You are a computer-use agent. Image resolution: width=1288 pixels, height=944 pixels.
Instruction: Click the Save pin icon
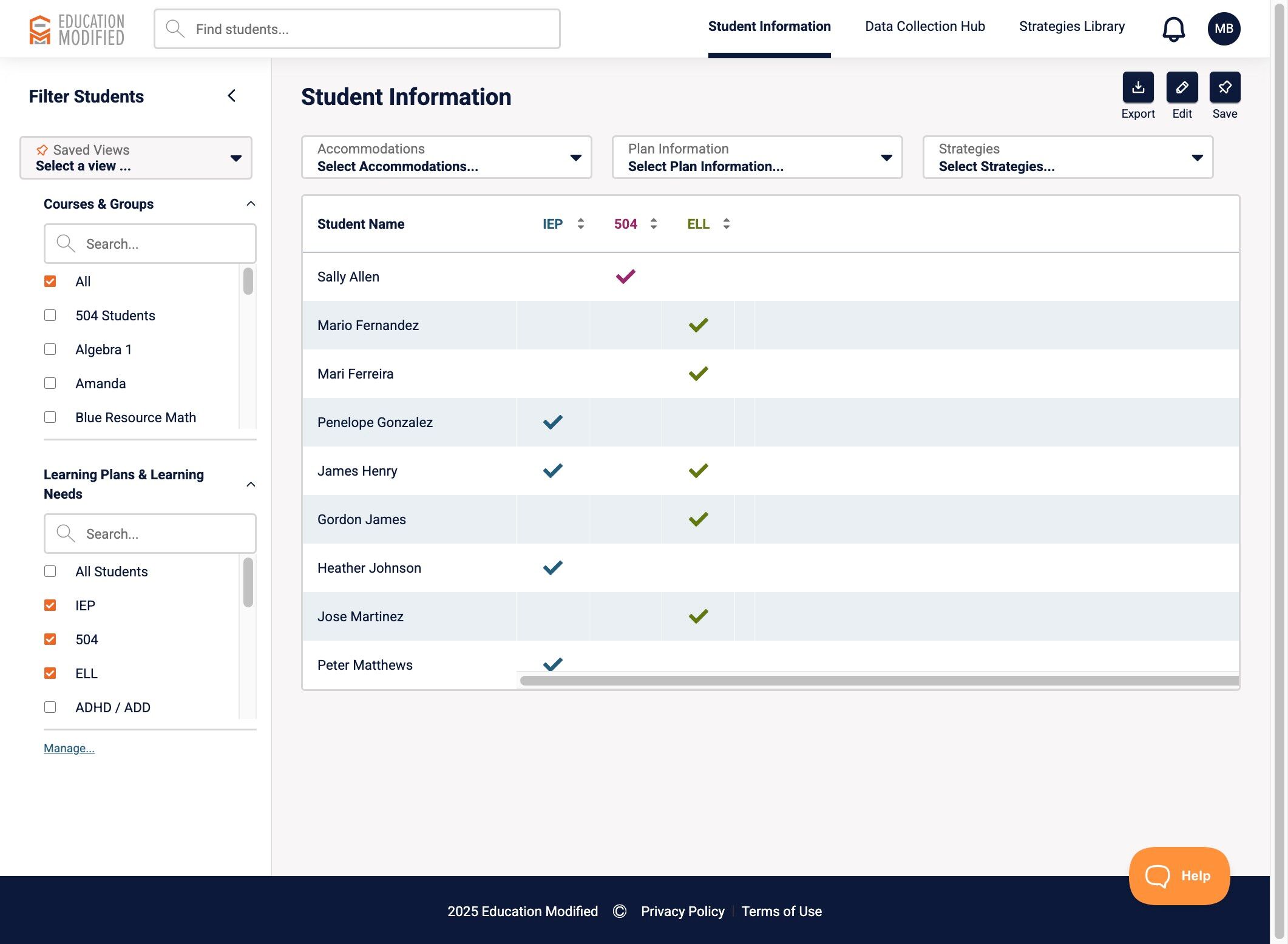[1224, 87]
